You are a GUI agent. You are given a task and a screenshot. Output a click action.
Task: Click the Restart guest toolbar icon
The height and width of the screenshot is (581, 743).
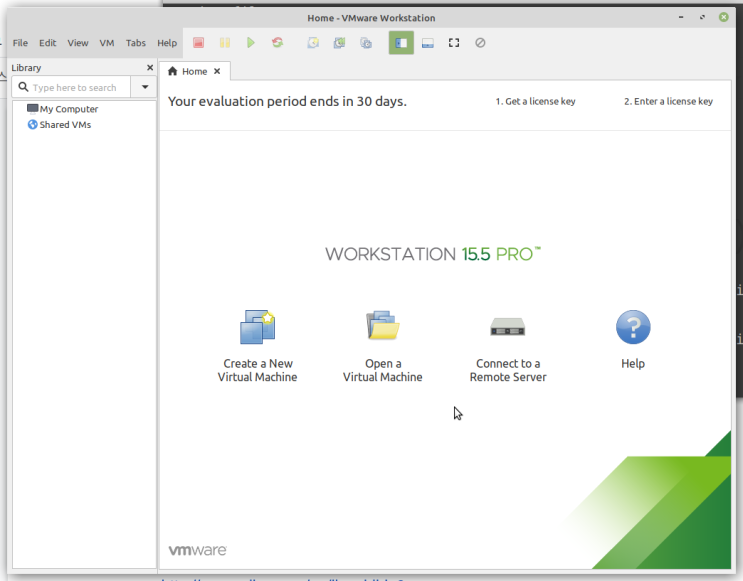(277, 43)
